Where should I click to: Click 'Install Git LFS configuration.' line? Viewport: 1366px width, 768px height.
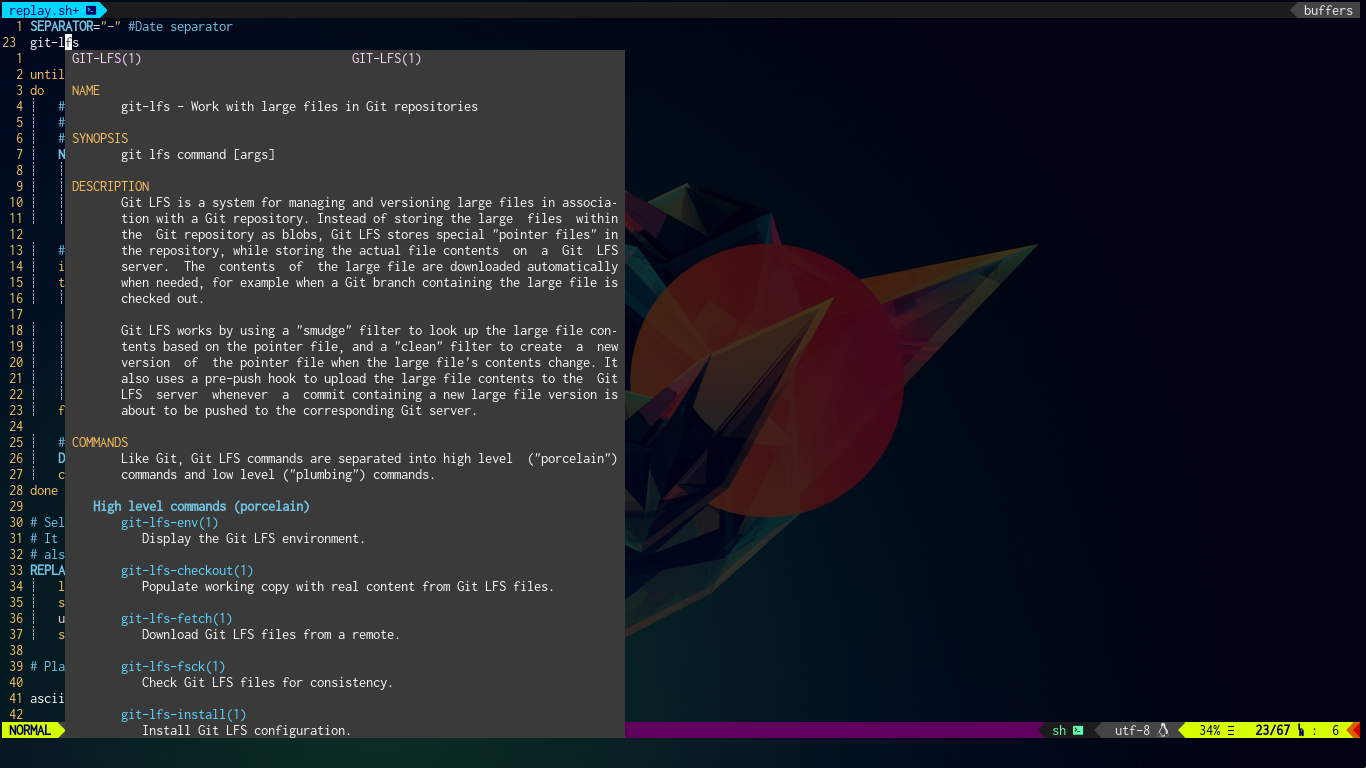tap(247, 730)
